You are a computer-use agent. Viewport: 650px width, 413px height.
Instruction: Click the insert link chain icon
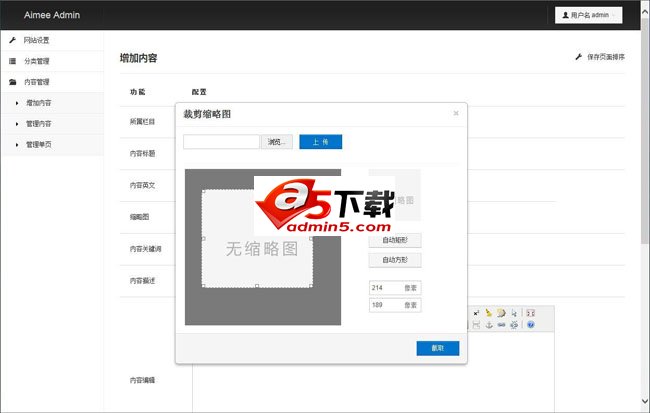(502, 325)
